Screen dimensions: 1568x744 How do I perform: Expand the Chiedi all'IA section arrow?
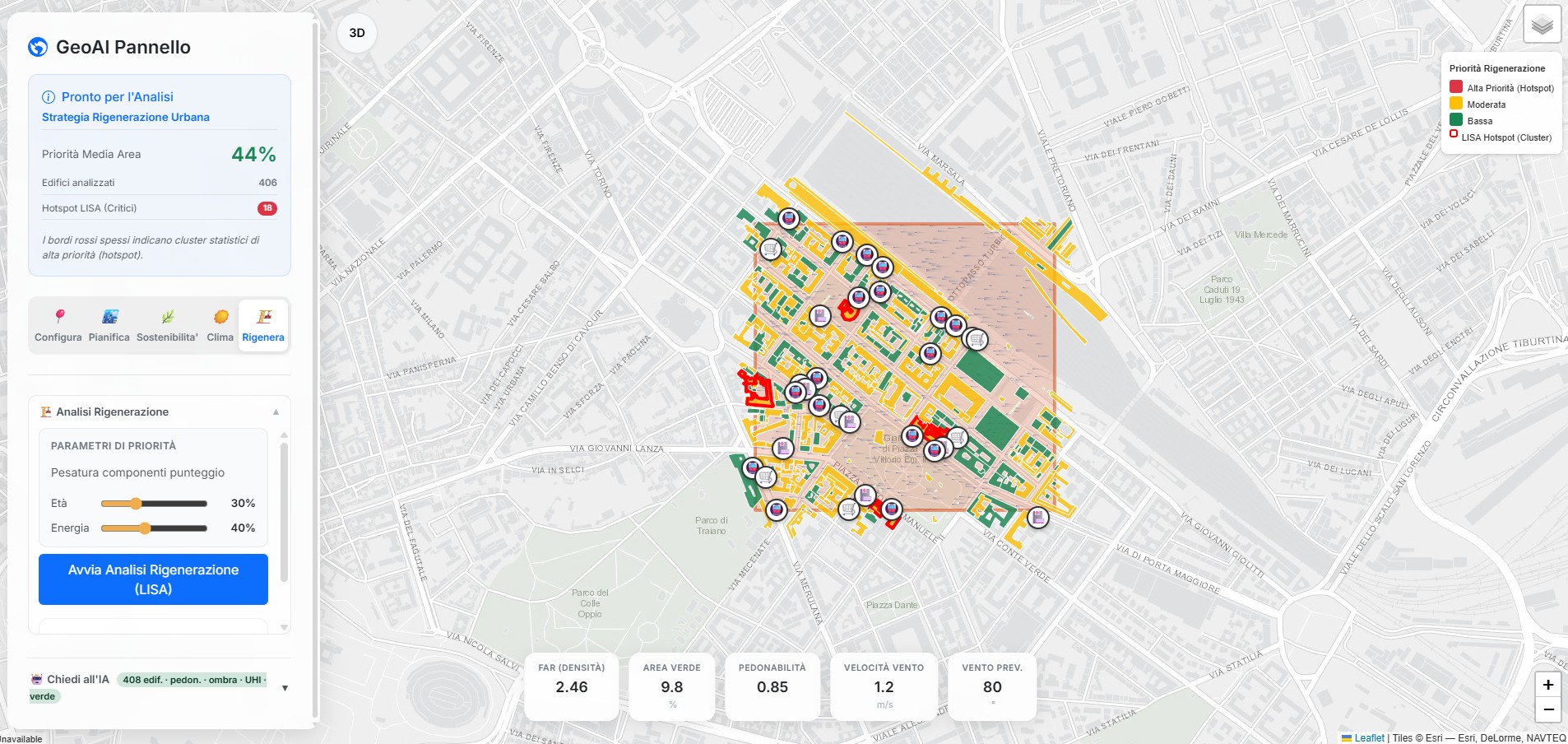coord(285,688)
